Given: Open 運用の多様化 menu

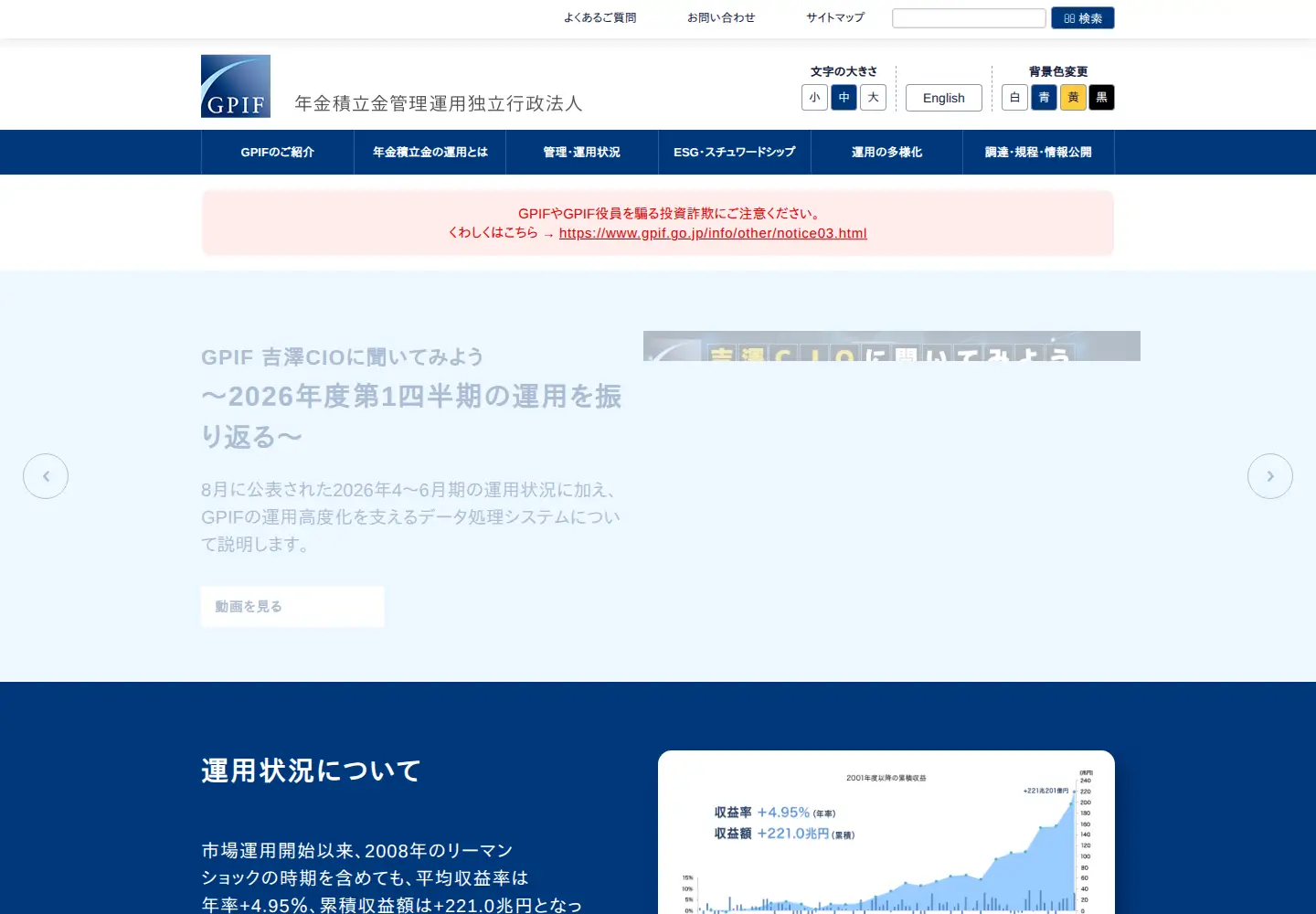Looking at the screenshot, I should tap(886, 152).
